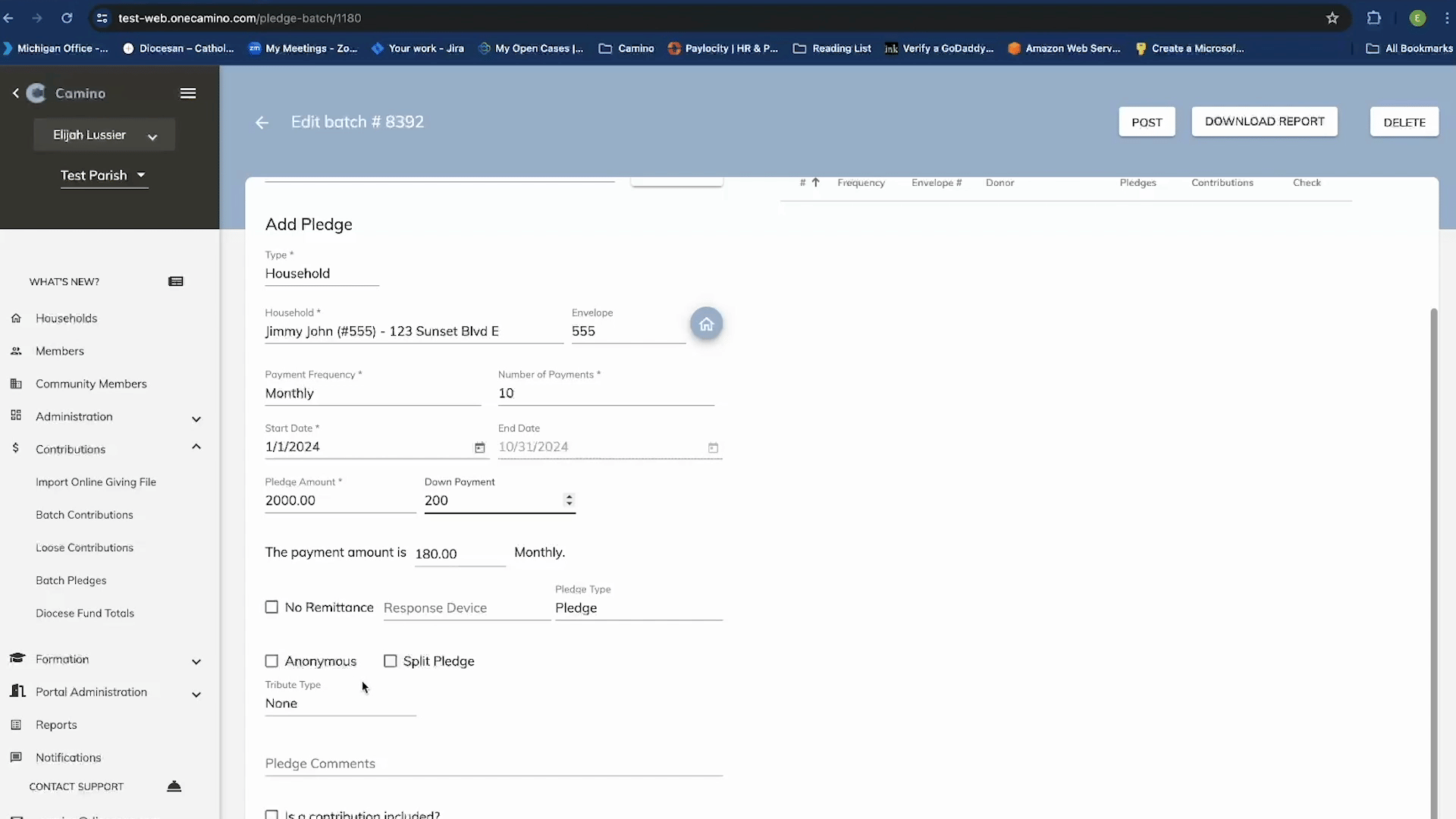This screenshot has width=1456, height=819.
Task: Open the Payment Frequency dropdown
Action: pyautogui.click(x=372, y=393)
